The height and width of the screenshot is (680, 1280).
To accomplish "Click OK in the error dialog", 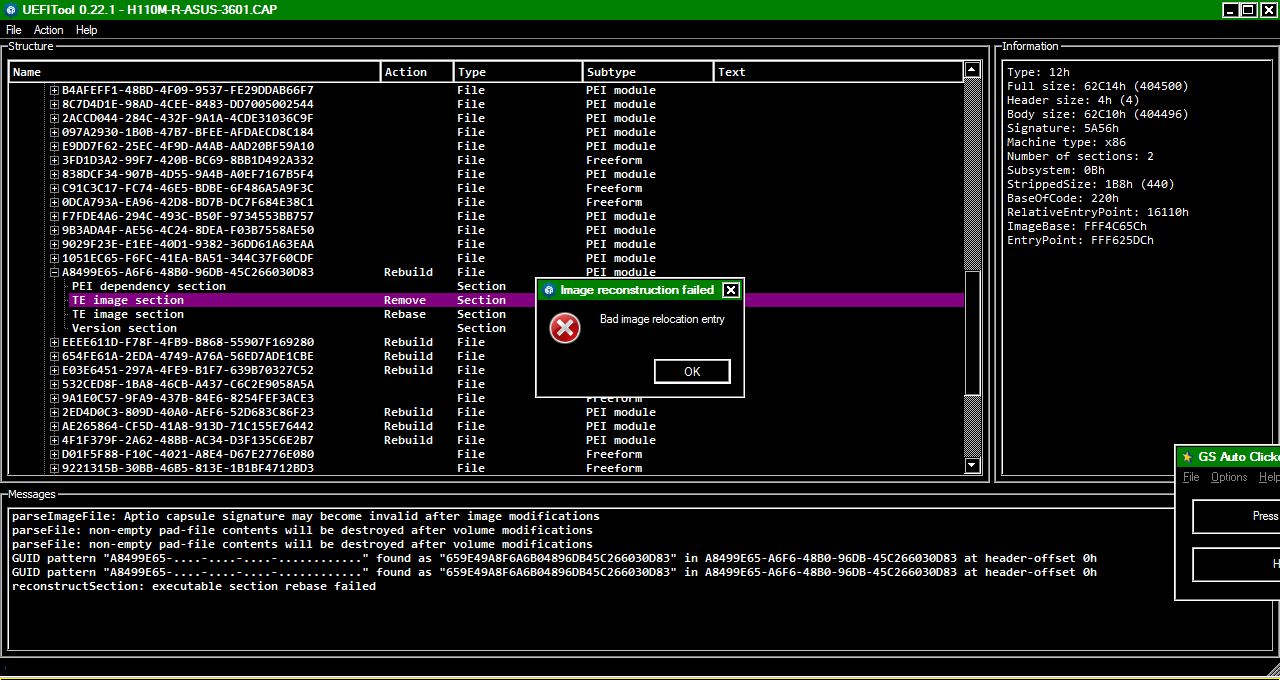I will [692, 371].
